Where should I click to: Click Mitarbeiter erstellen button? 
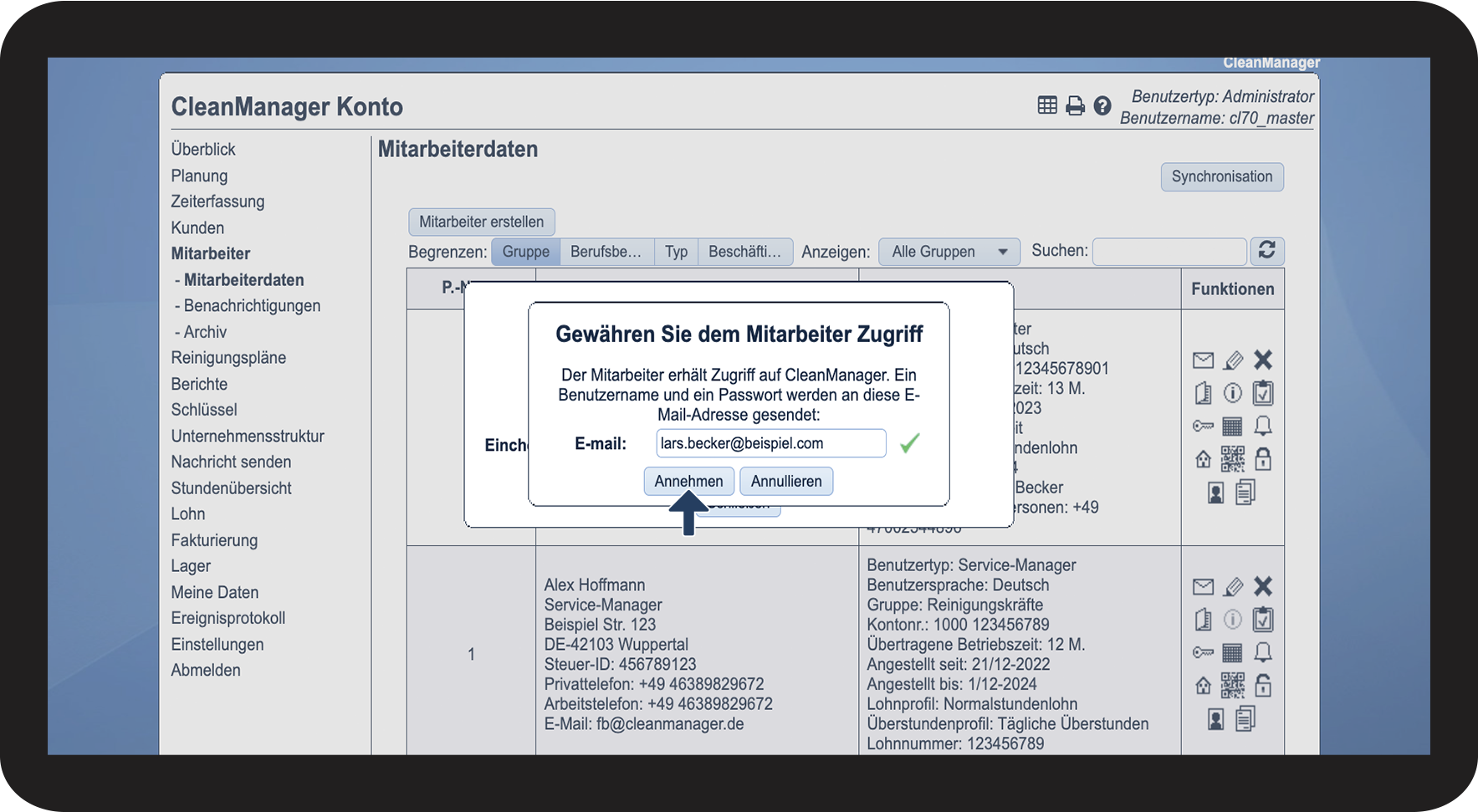click(x=481, y=222)
